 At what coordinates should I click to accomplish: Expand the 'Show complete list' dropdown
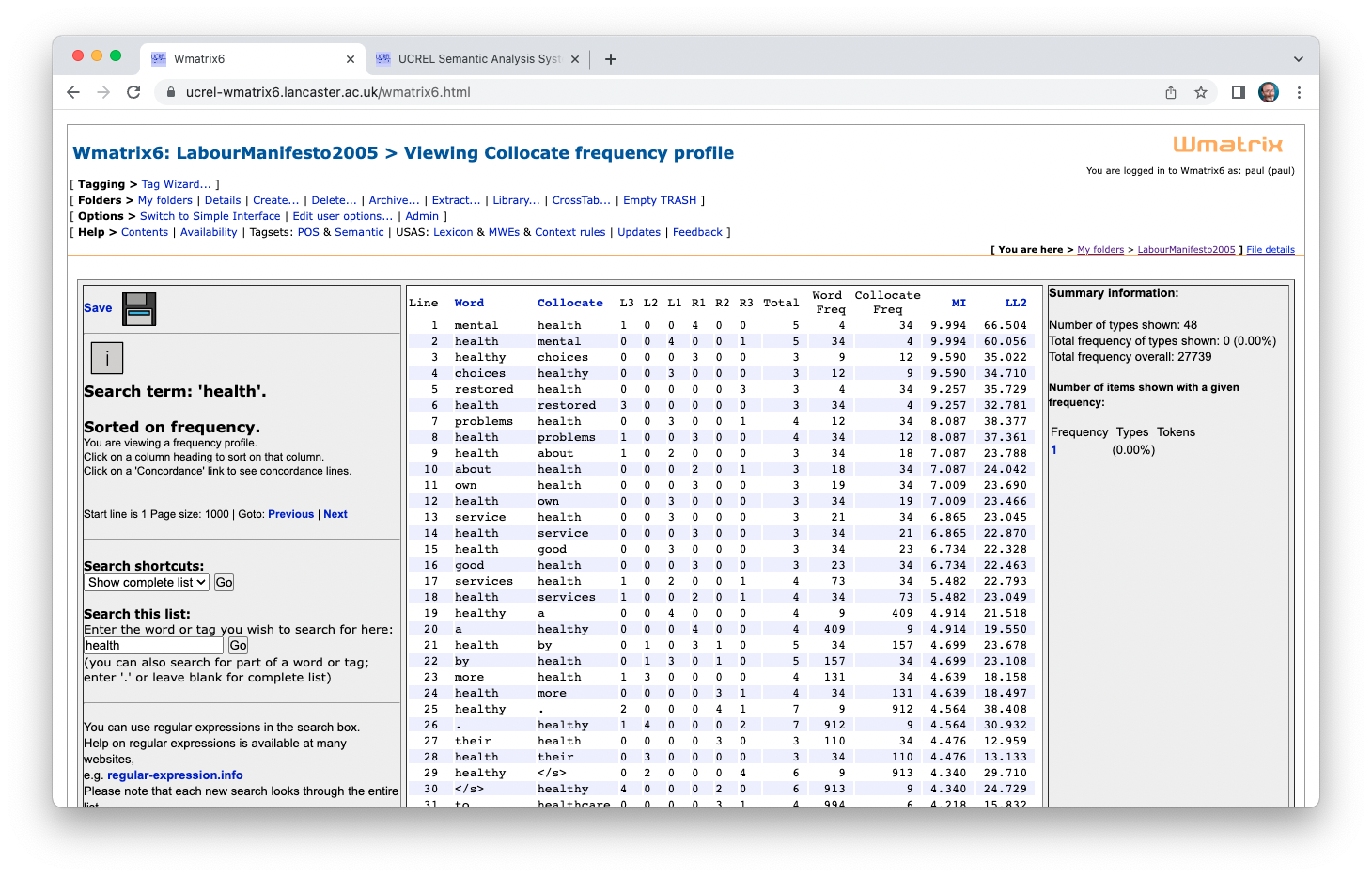(147, 583)
